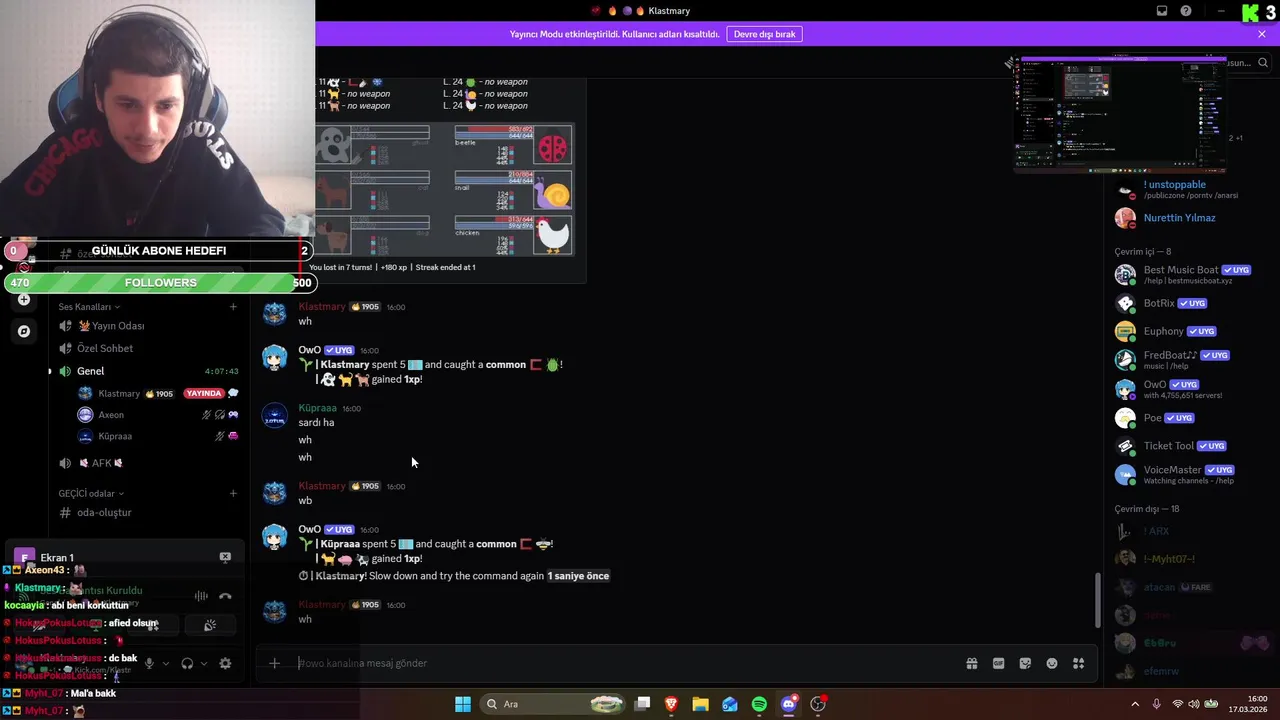The width and height of the screenshot is (1280, 720).
Task: Open the Discord inbox icon
Action: point(1162,11)
